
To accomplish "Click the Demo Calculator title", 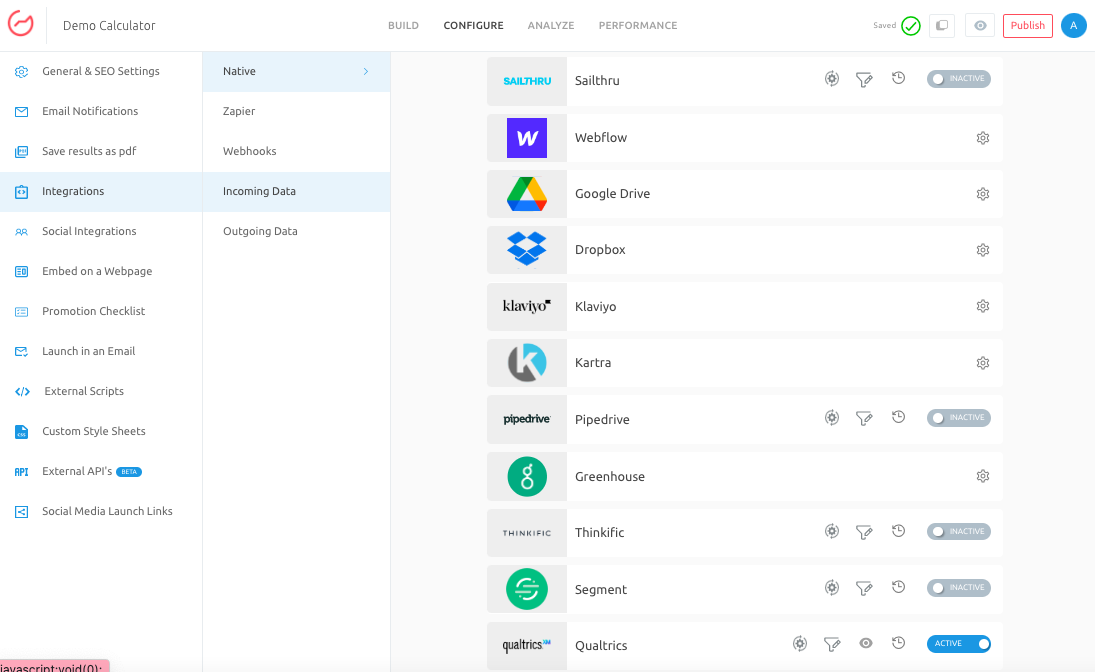I will coord(109,25).
